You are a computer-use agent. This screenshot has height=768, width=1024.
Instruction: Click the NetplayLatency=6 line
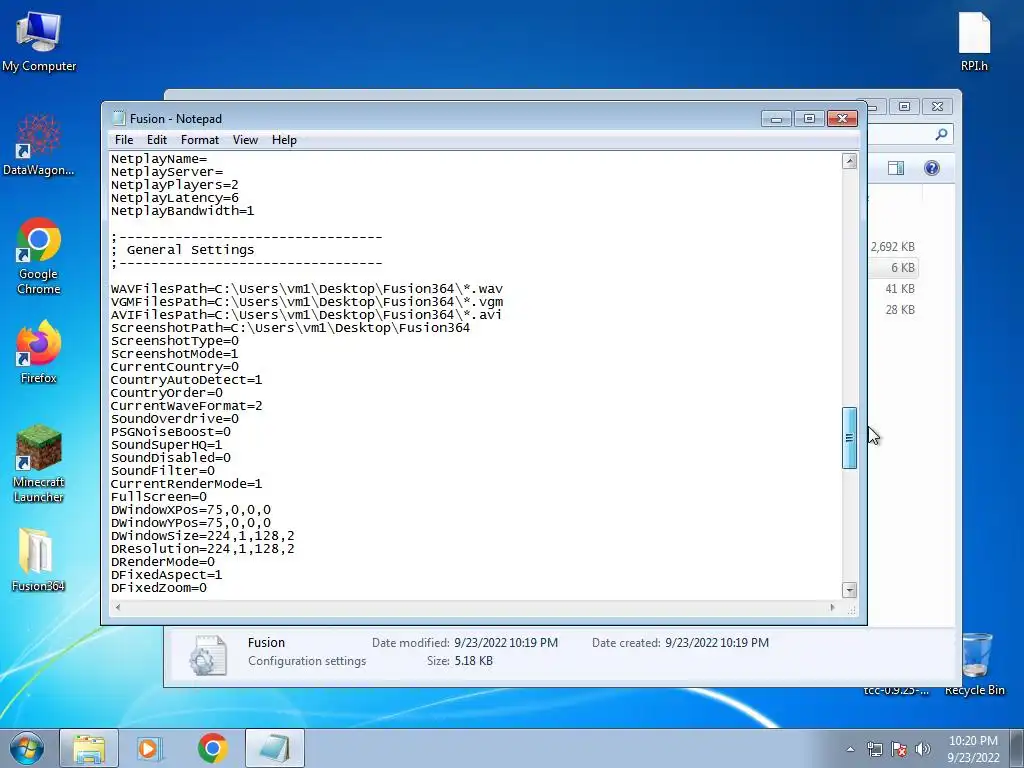pos(174,198)
